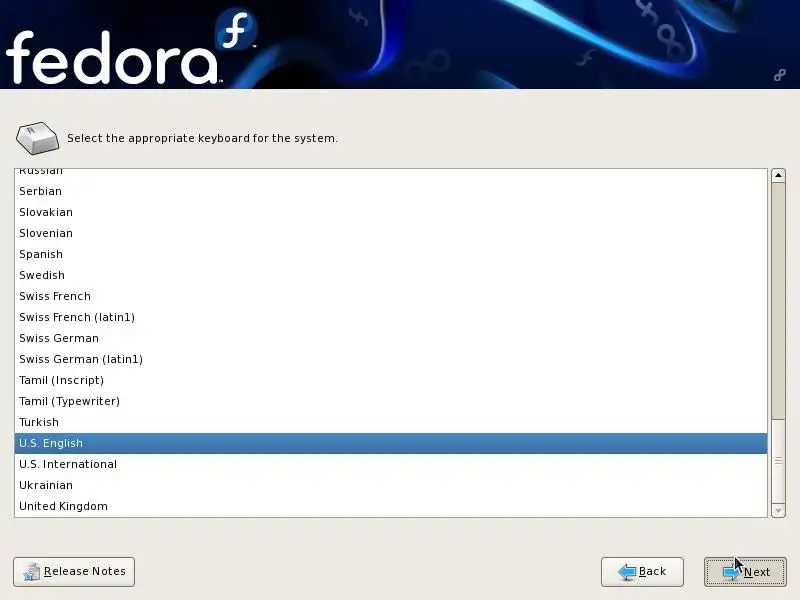
Task: Open the Release Notes
Action: tap(74, 572)
